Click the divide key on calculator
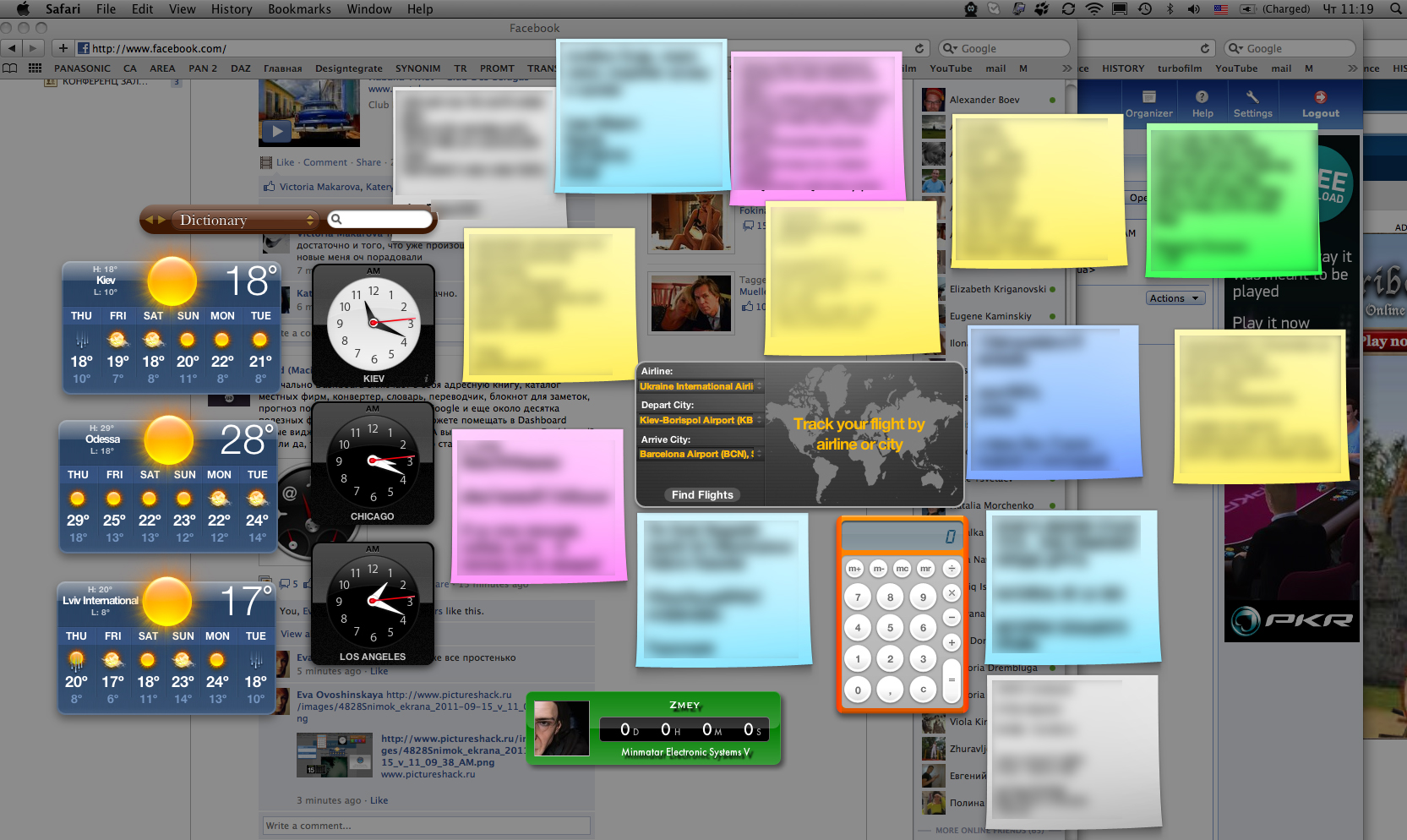1407x840 pixels. pyautogui.click(x=952, y=569)
